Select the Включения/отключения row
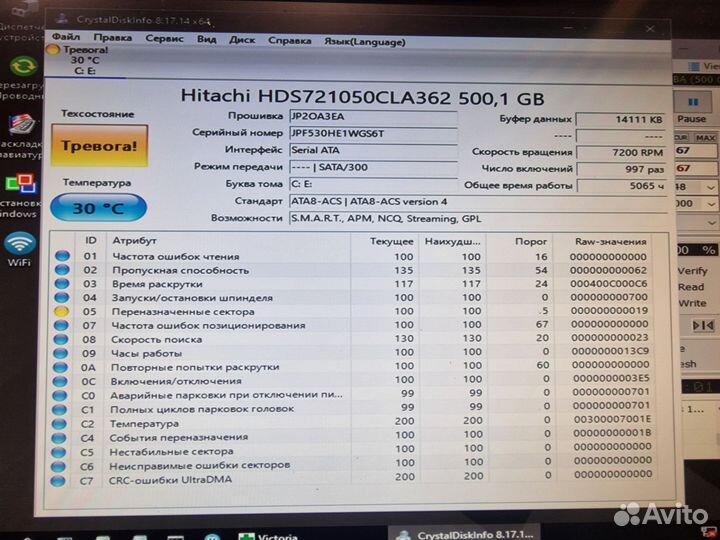This screenshot has height=540, width=720. coord(353,380)
